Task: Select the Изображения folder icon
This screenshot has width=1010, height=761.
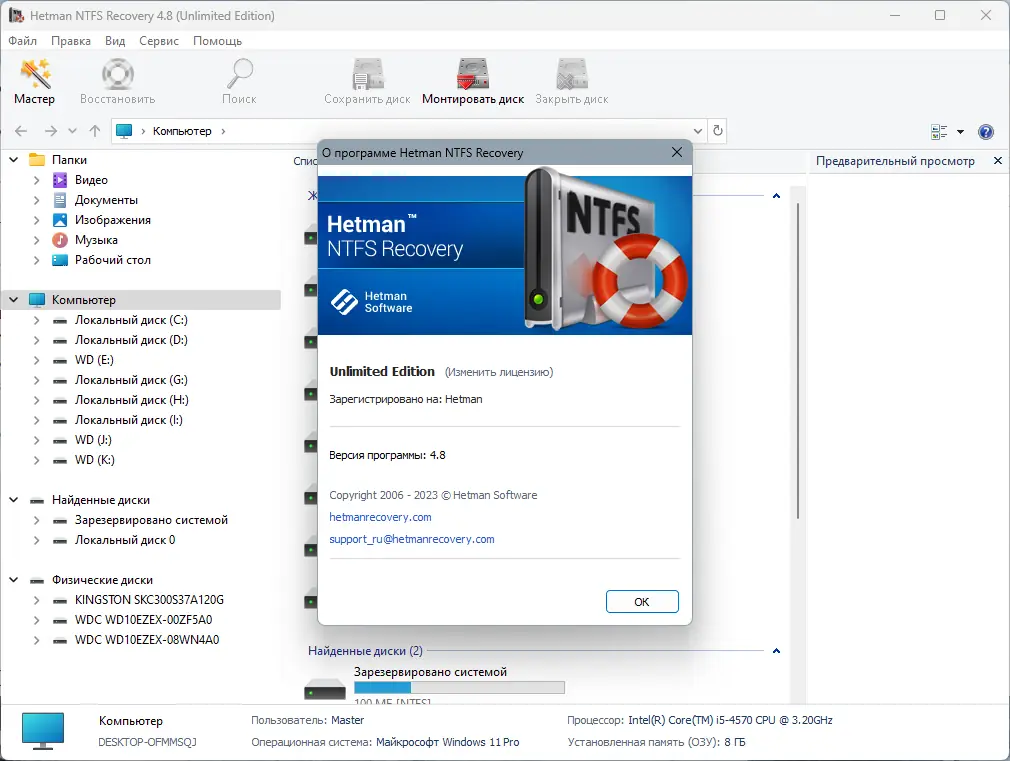Action: coord(60,220)
